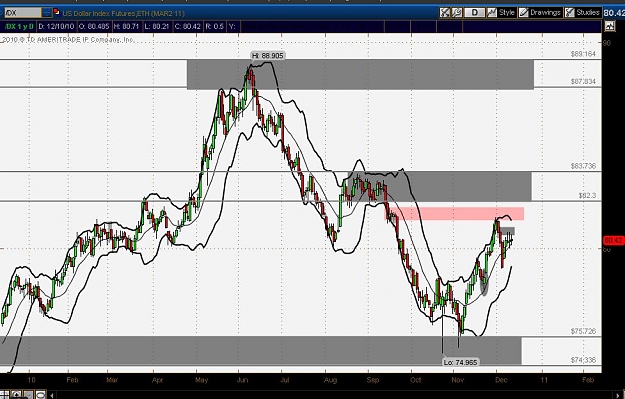Click the /DX 1 y D chart label
625x399 pixels.
click(19, 27)
